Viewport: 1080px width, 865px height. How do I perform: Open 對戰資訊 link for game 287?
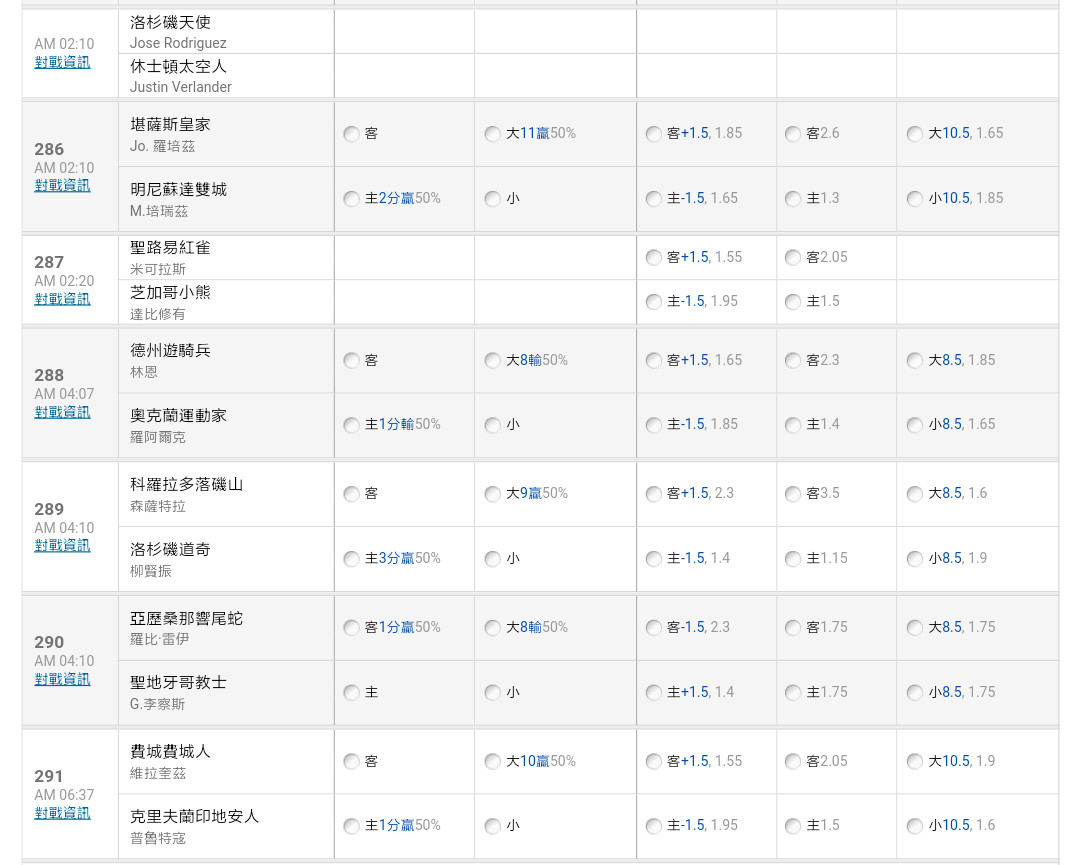pos(62,299)
